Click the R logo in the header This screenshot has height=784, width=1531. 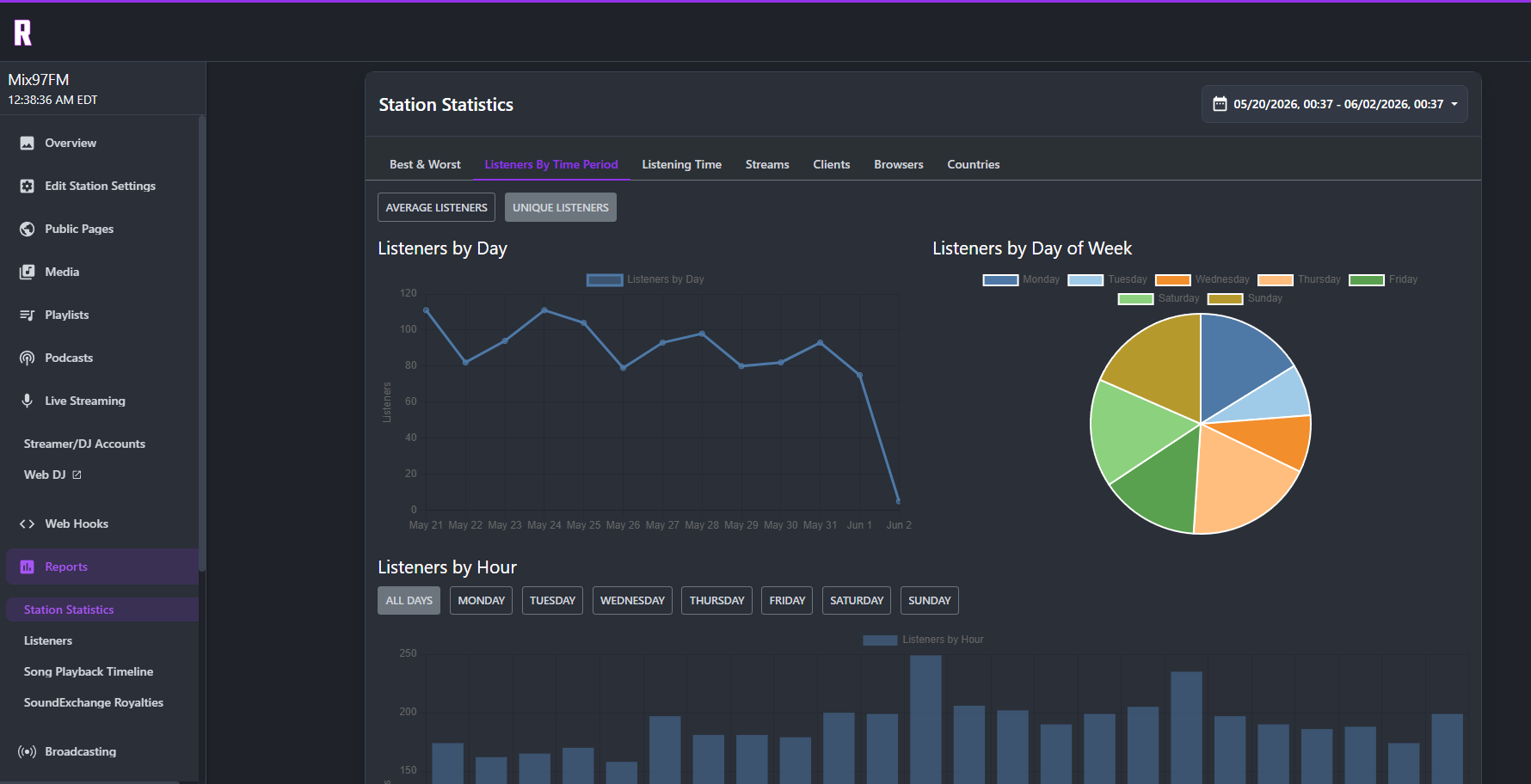click(23, 33)
